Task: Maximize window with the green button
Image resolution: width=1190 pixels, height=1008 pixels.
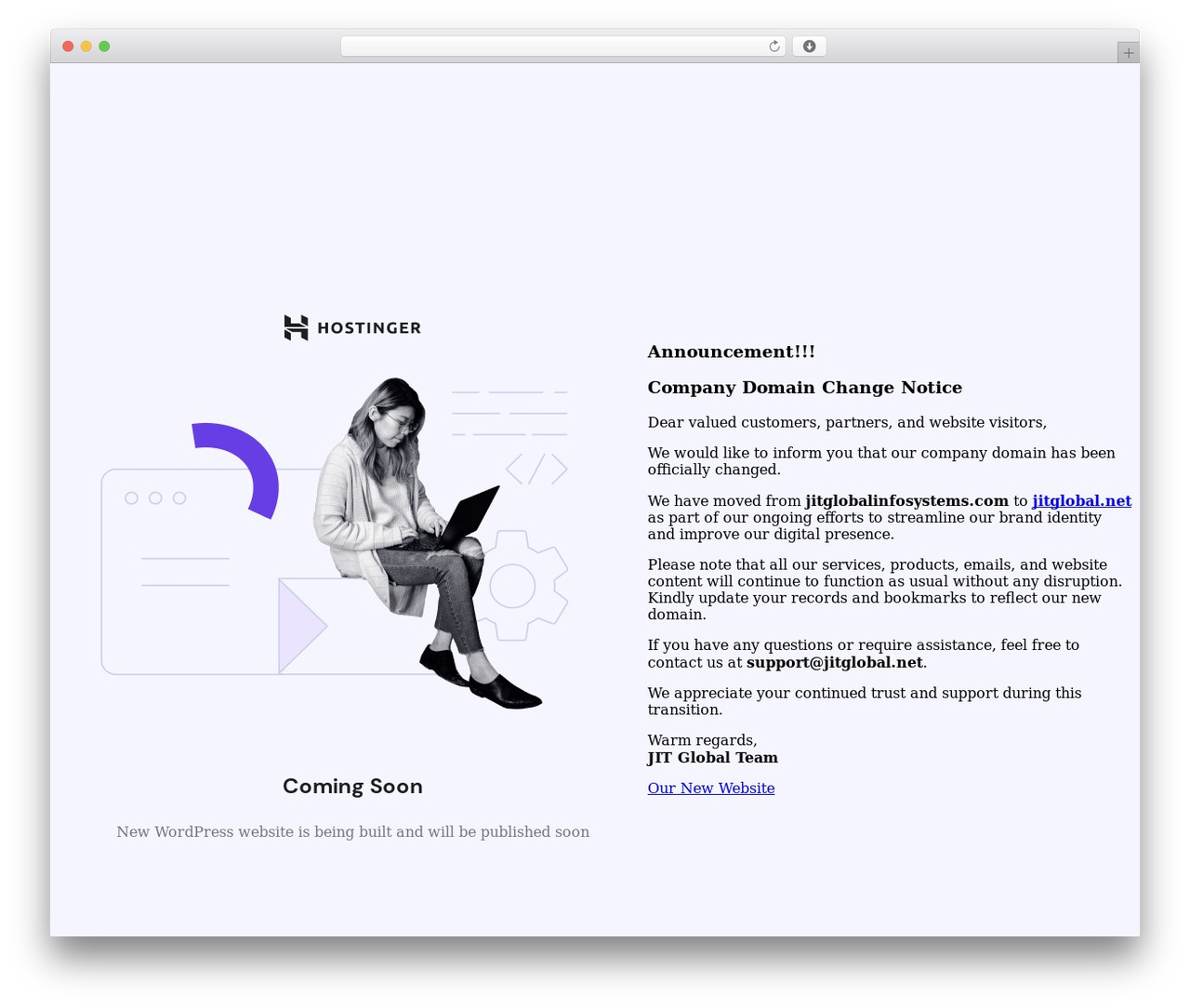Action: 104,46
